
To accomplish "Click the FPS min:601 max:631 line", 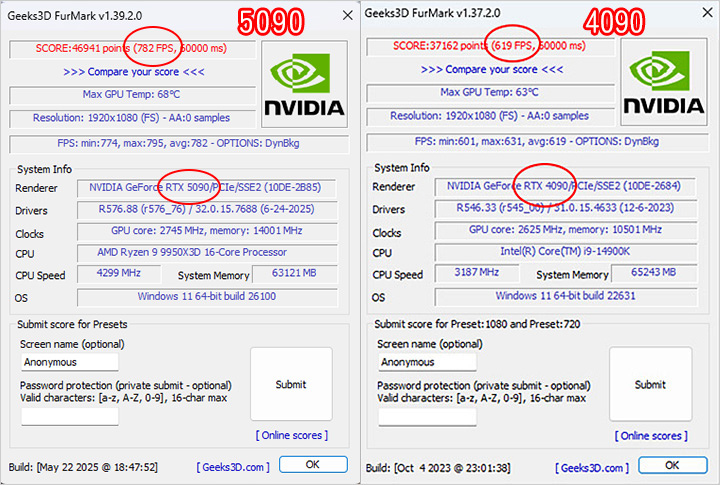I will [537, 142].
